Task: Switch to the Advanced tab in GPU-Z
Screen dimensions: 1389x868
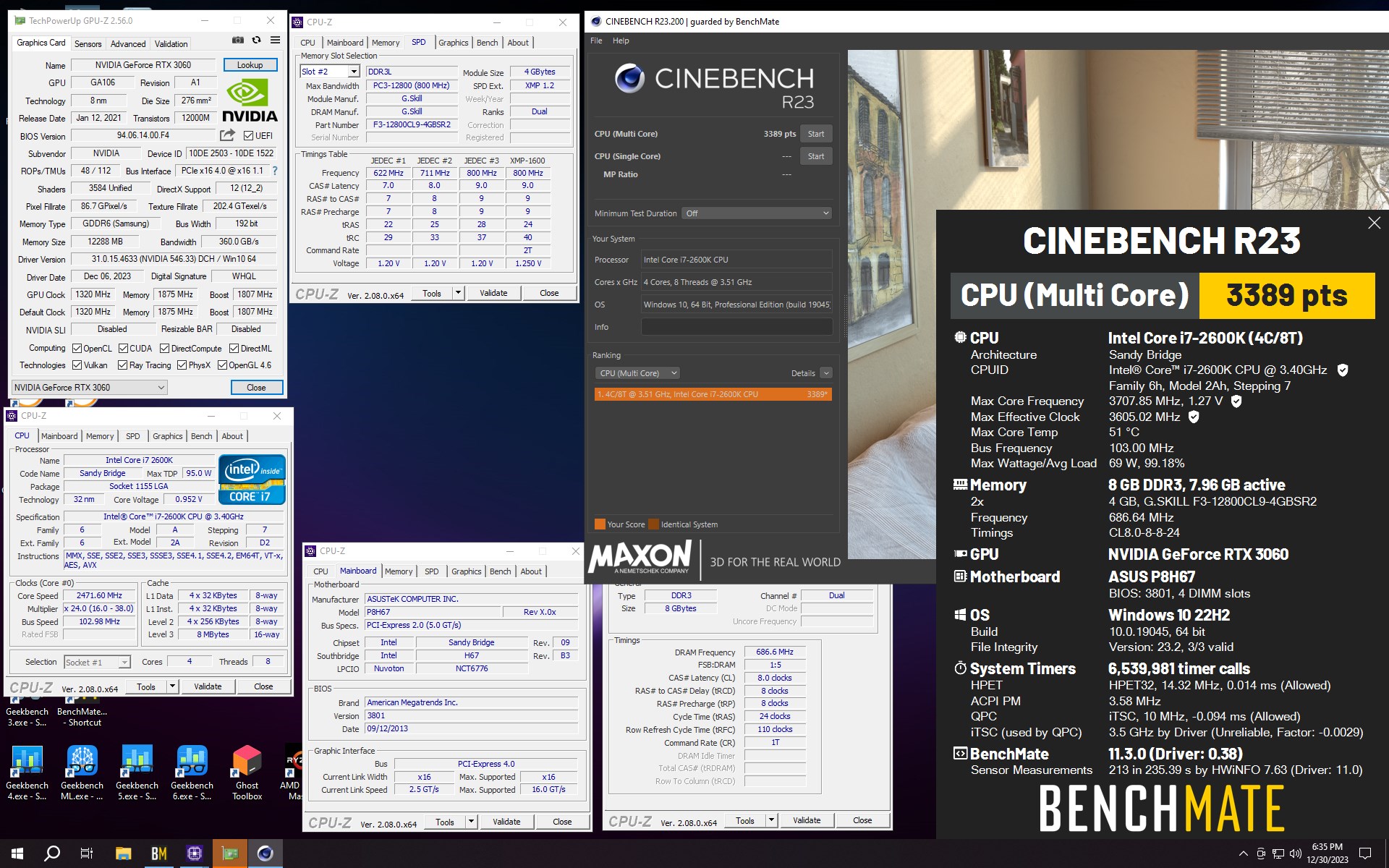Action: [128, 44]
